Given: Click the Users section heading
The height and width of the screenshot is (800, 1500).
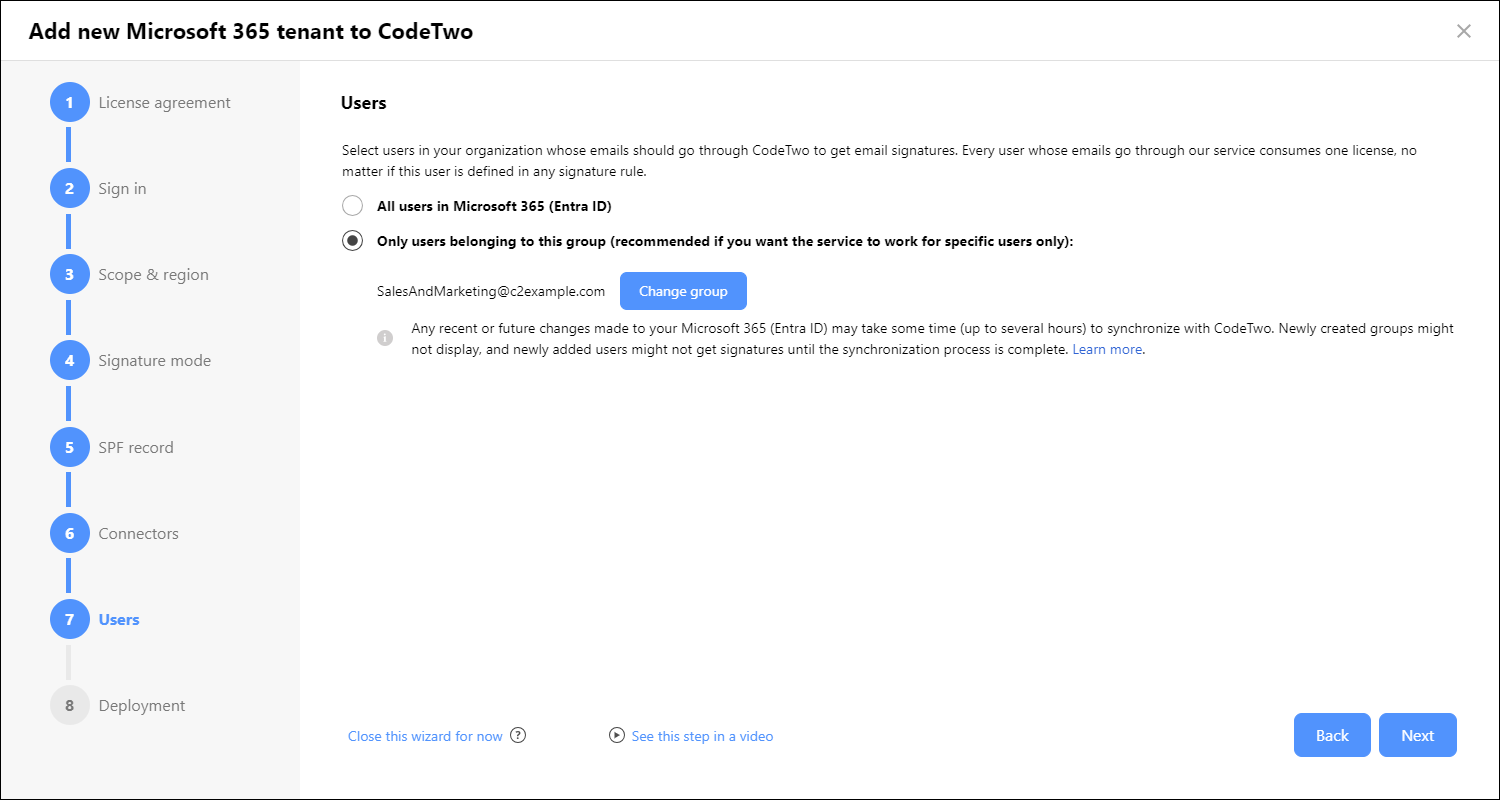Looking at the screenshot, I should 363,103.
